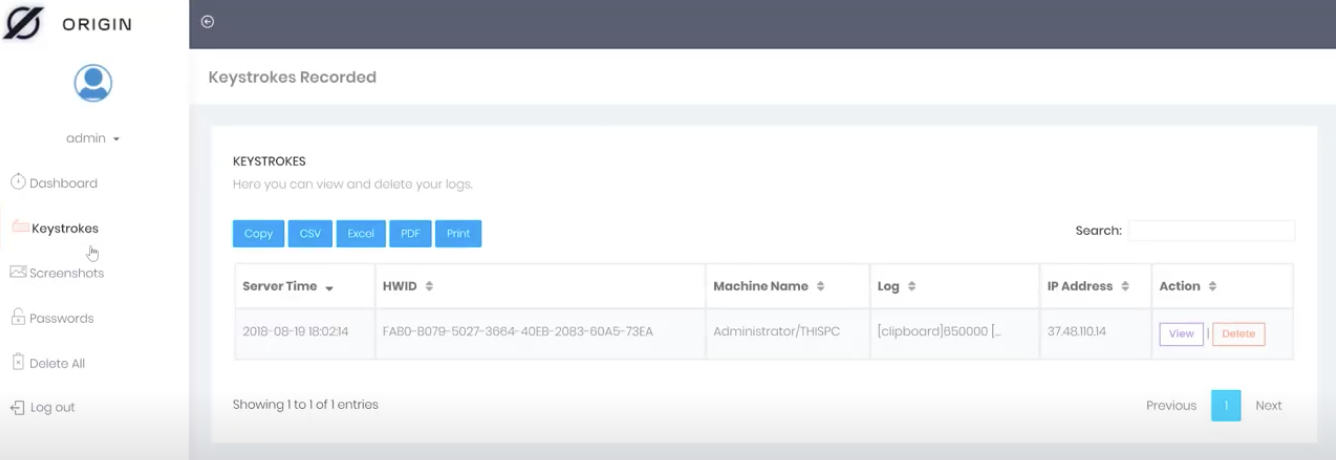Print the keystrokes table

(458, 233)
